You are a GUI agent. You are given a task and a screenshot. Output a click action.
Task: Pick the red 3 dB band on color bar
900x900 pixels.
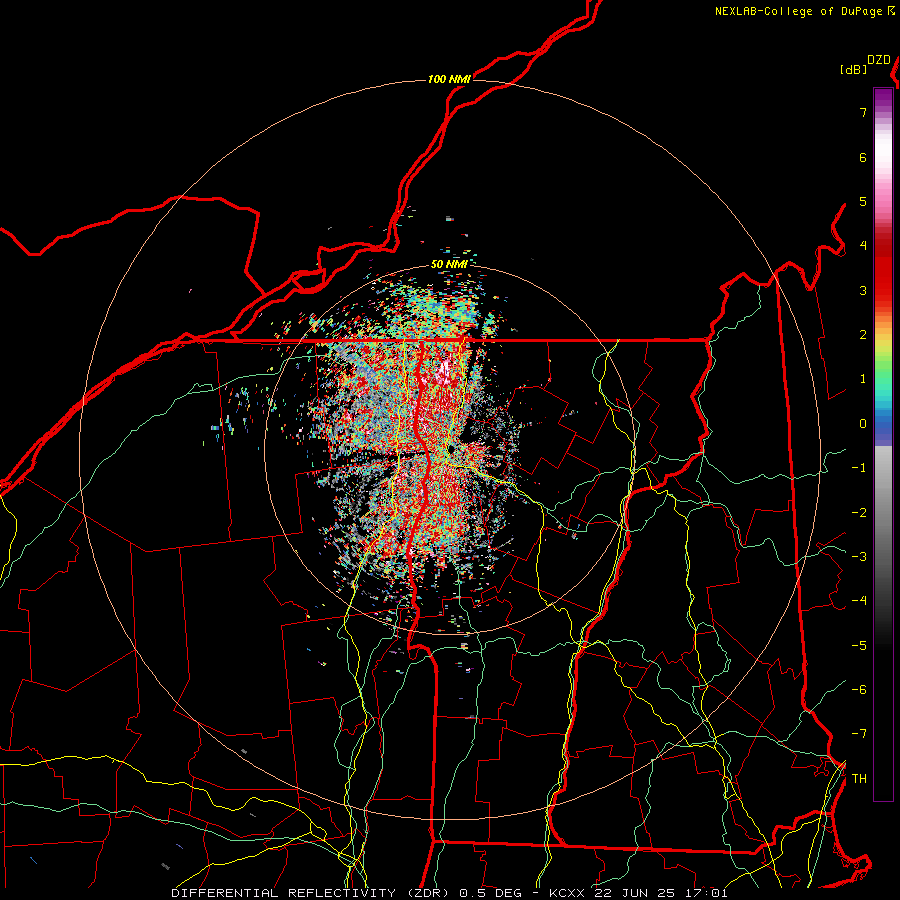click(883, 287)
